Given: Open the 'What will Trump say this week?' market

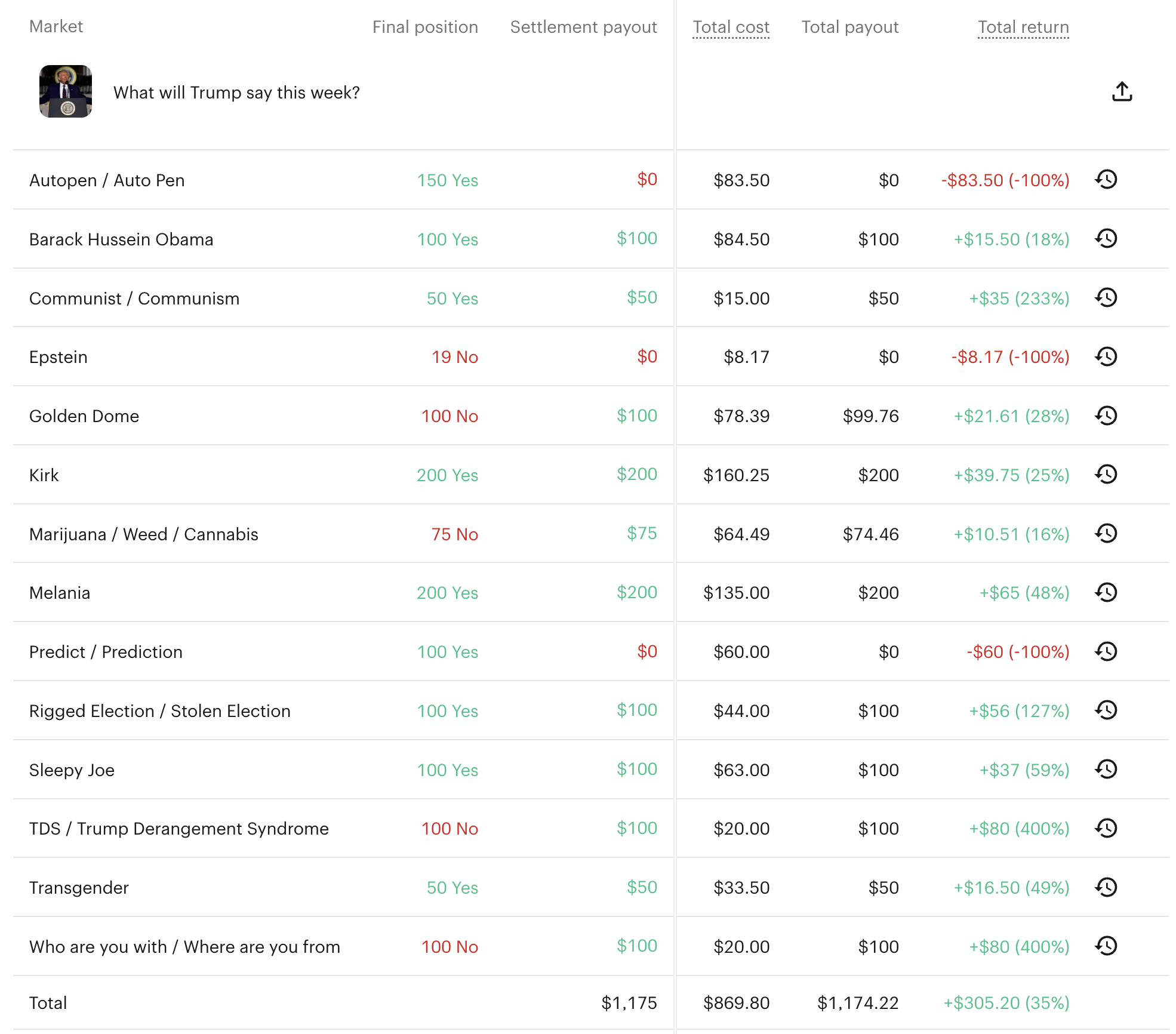Looking at the screenshot, I should (x=237, y=93).
